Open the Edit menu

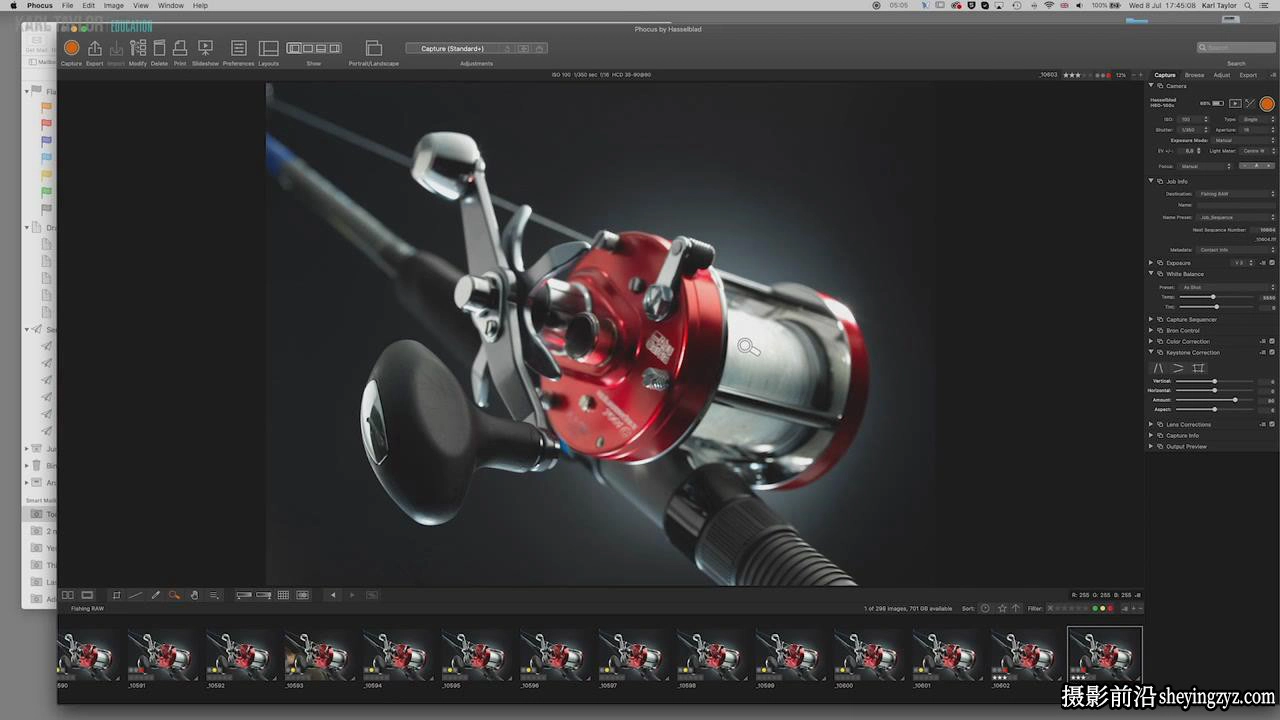point(89,6)
